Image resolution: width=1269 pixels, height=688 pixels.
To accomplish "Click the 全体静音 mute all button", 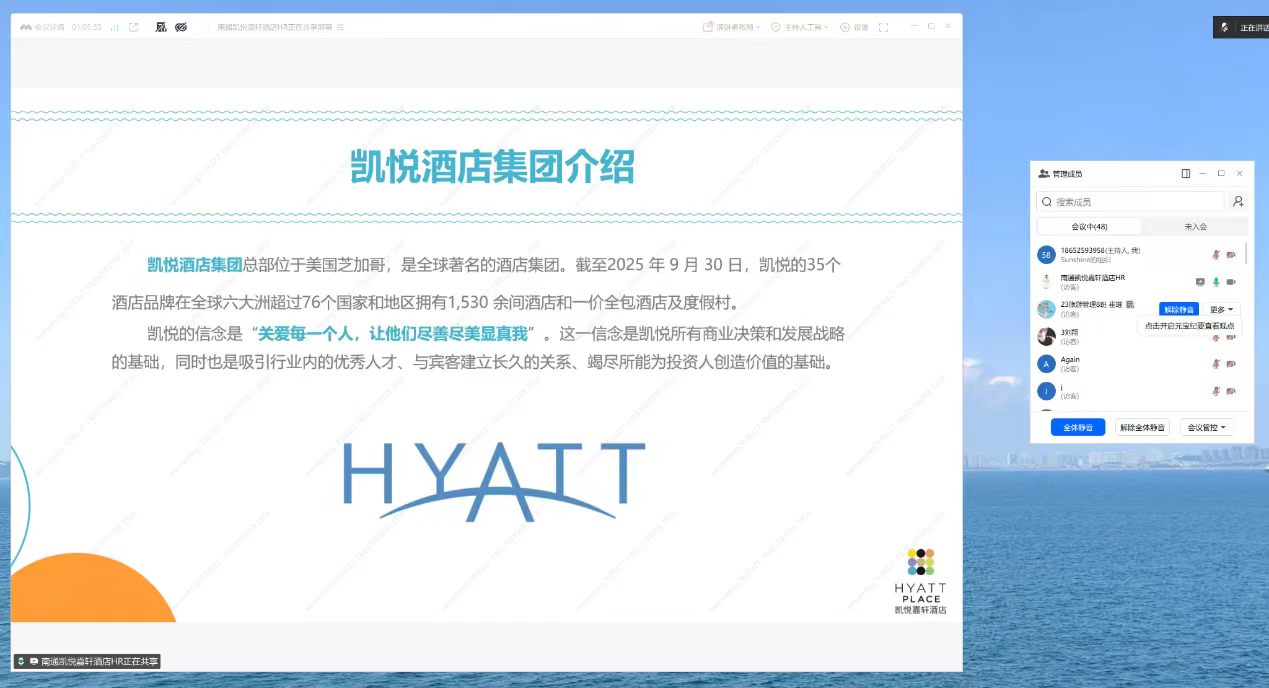I will (x=1078, y=427).
